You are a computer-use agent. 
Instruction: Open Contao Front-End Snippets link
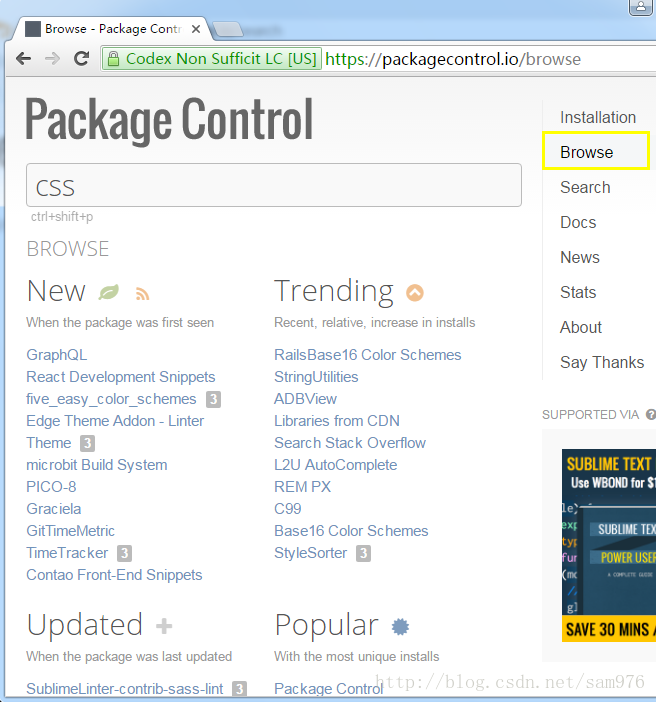[x=114, y=575]
